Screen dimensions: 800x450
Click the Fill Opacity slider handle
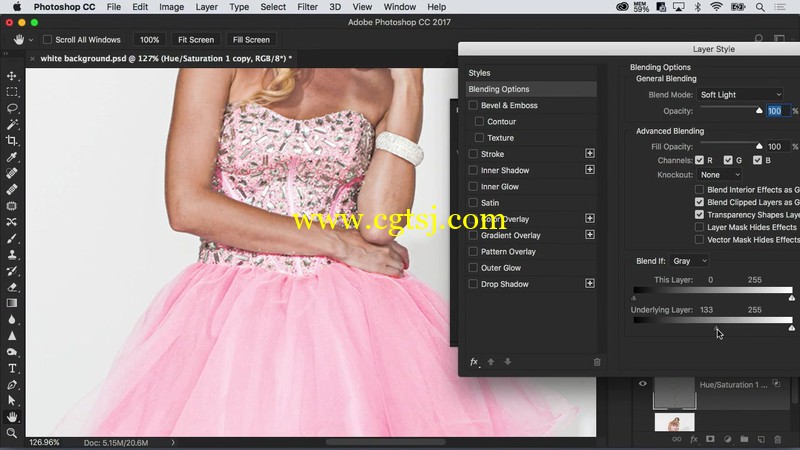759,146
